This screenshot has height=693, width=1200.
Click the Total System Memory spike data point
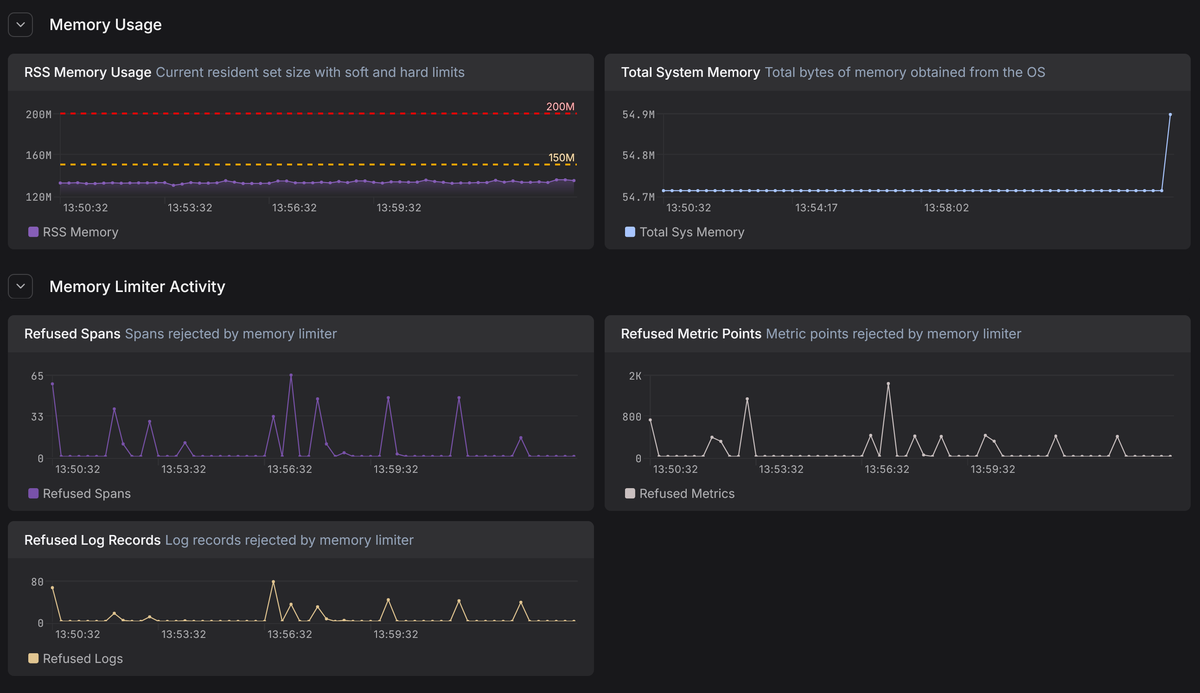[1169, 115]
